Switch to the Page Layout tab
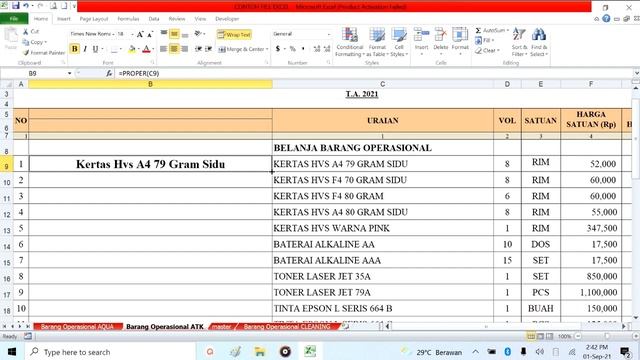Screen dimensions: 640x360 [x=94, y=19]
